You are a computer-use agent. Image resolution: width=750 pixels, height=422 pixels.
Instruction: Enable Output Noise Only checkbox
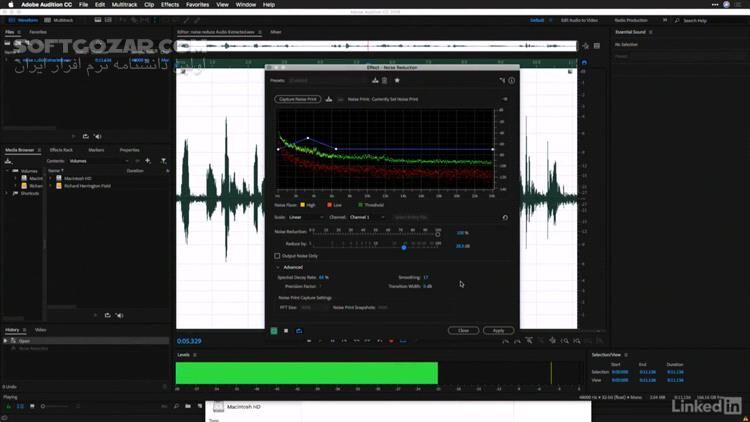tap(277, 256)
